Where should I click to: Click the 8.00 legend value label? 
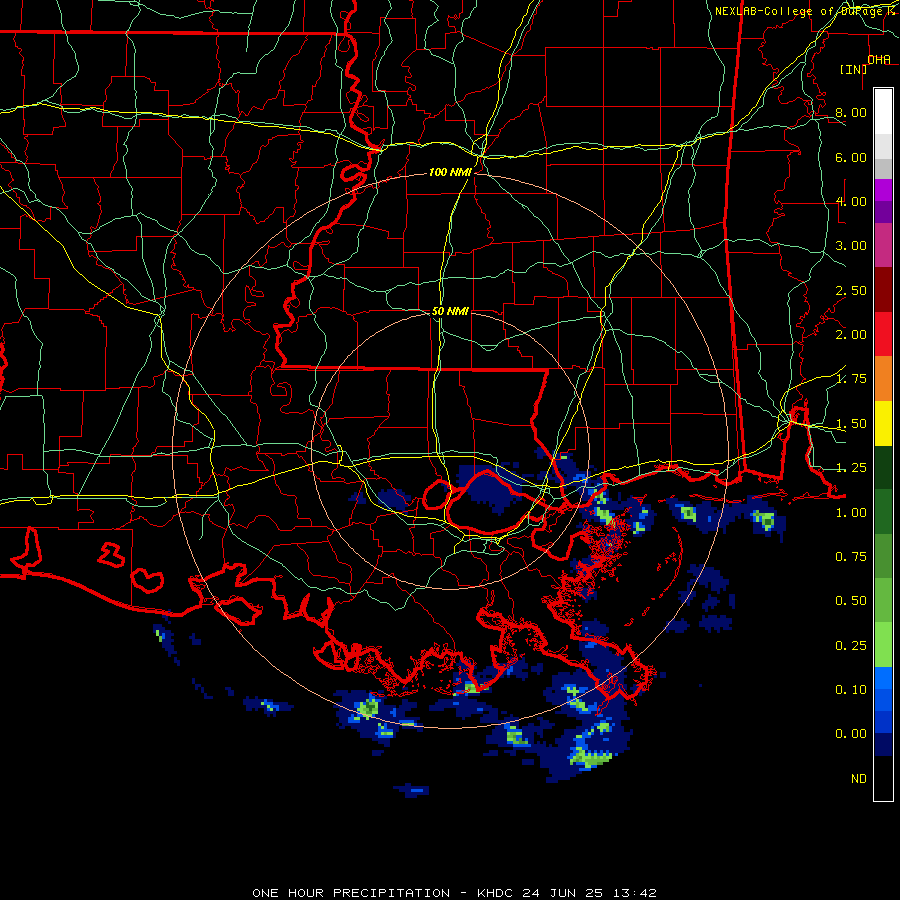851,112
